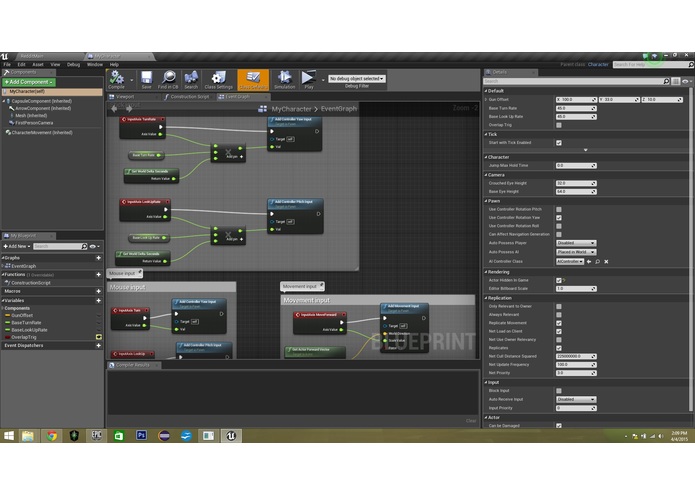The width and height of the screenshot is (695, 494).
Task: Add a new function with plus icon
Action: (98, 275)
